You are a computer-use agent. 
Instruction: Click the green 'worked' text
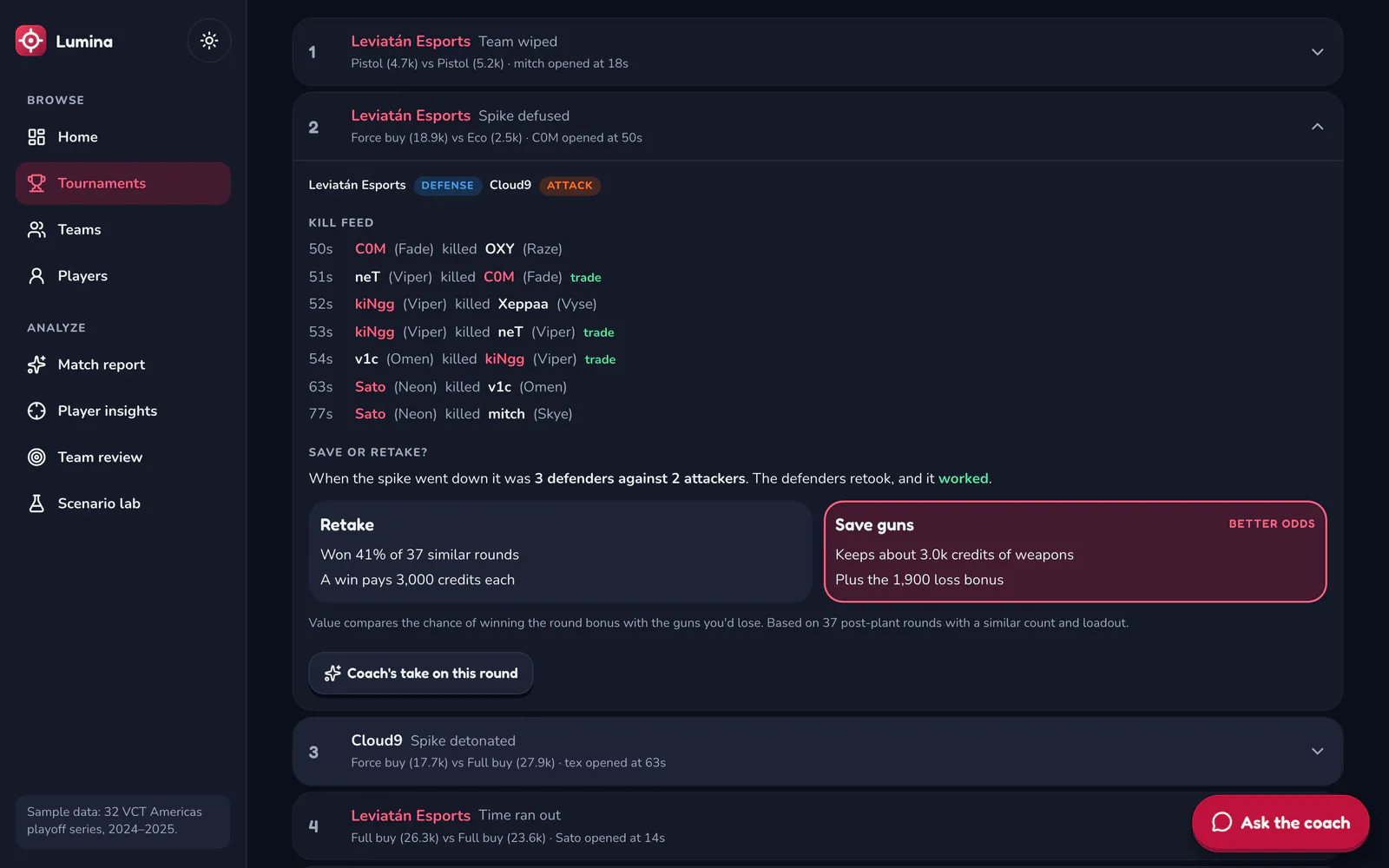coord(963,478)
